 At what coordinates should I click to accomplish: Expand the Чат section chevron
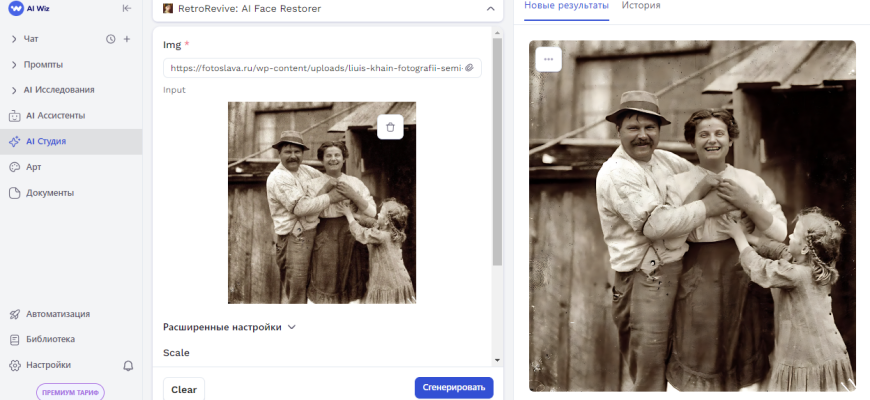point(13,39)
